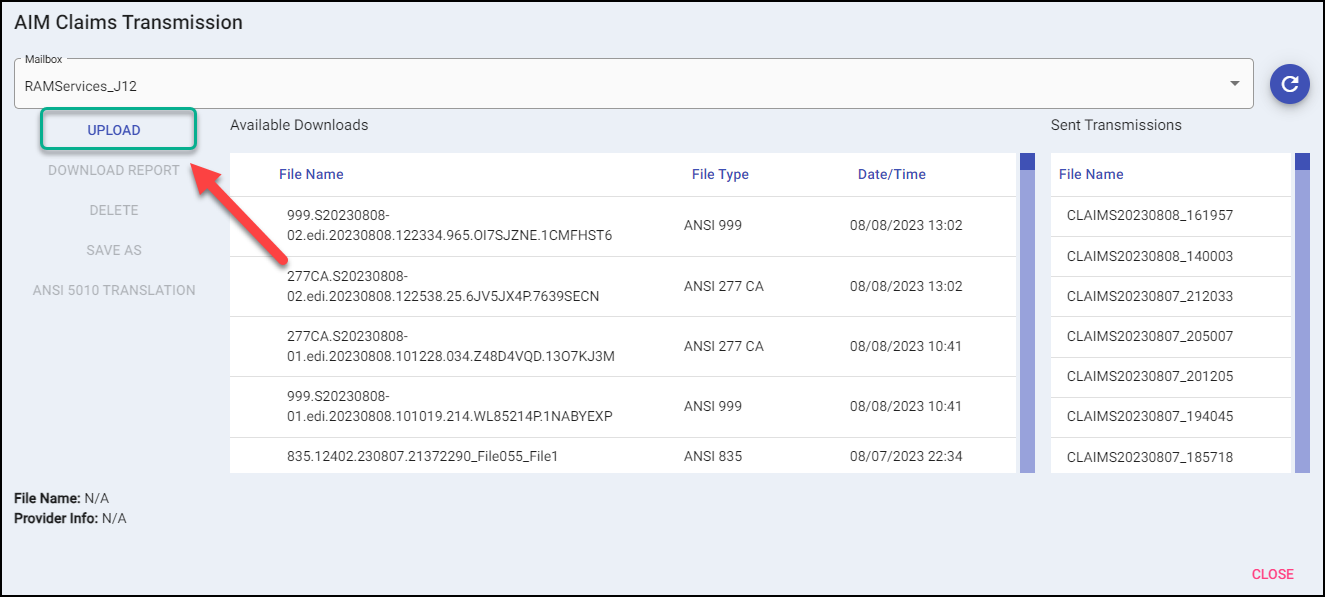The width and height of the screenshot is (1325, 597).
Task: Sort downloads by File Type header
Action: [x=720, y=174]
